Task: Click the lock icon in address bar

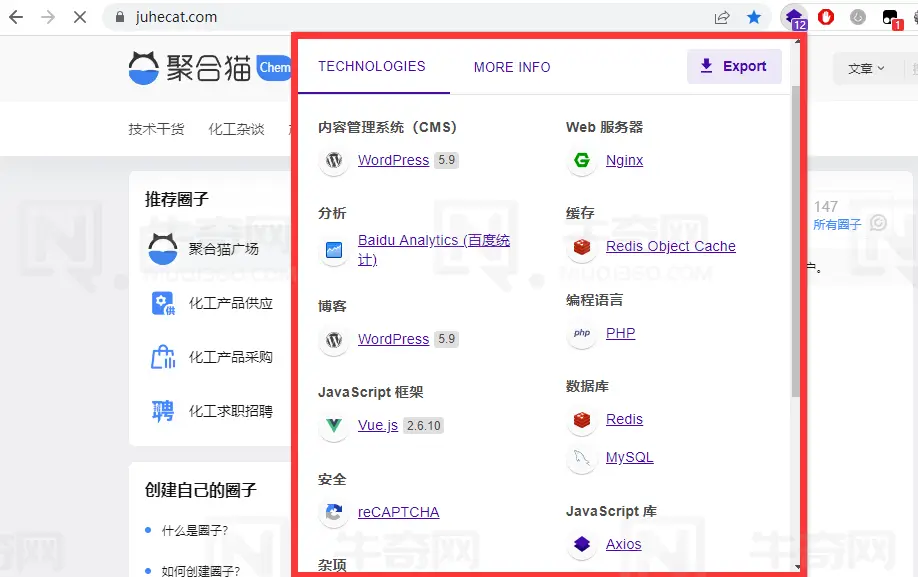Action: pyautogui.click(x=120, y=17)
